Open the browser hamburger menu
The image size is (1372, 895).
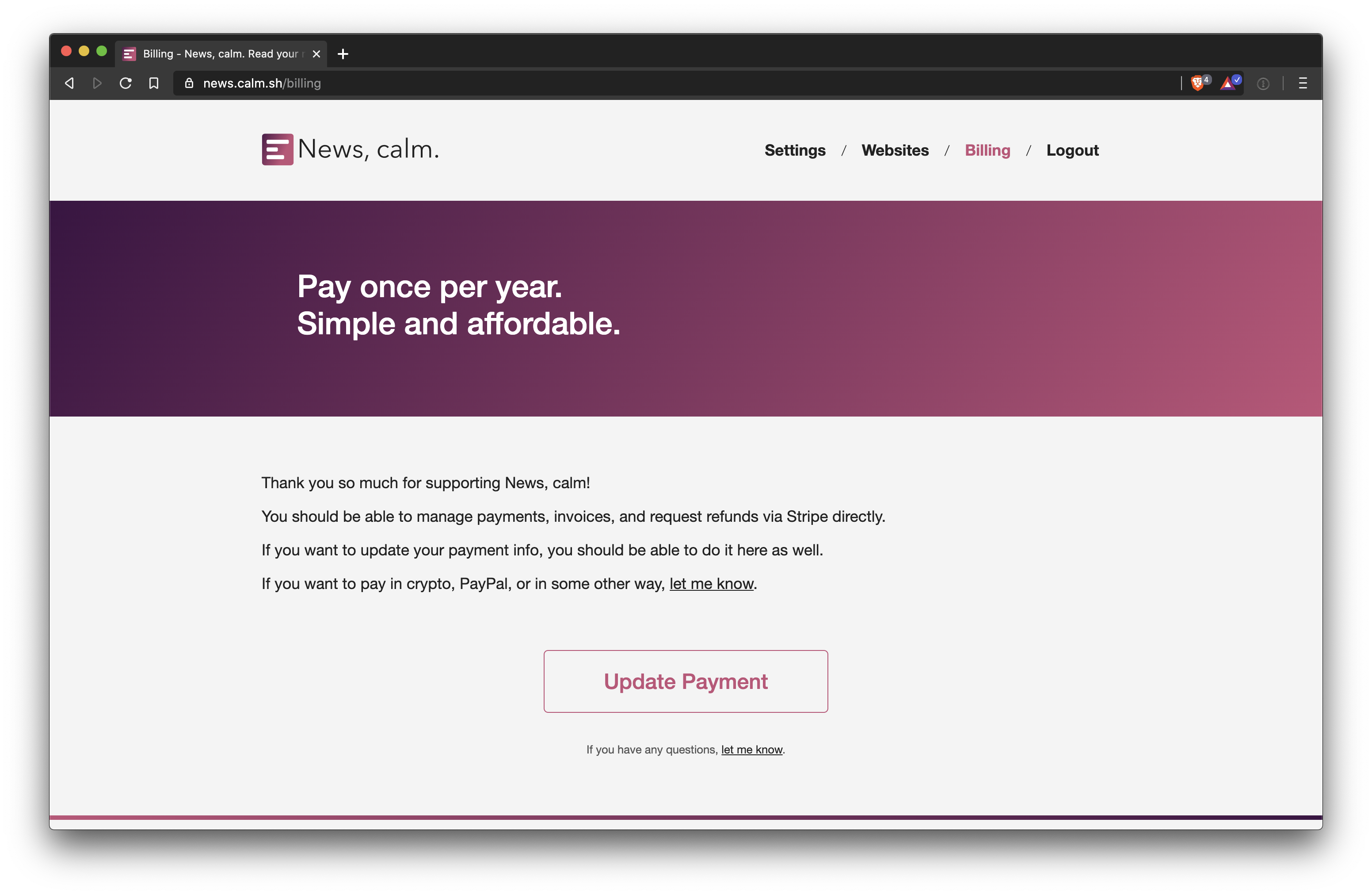pos(1302,84)
